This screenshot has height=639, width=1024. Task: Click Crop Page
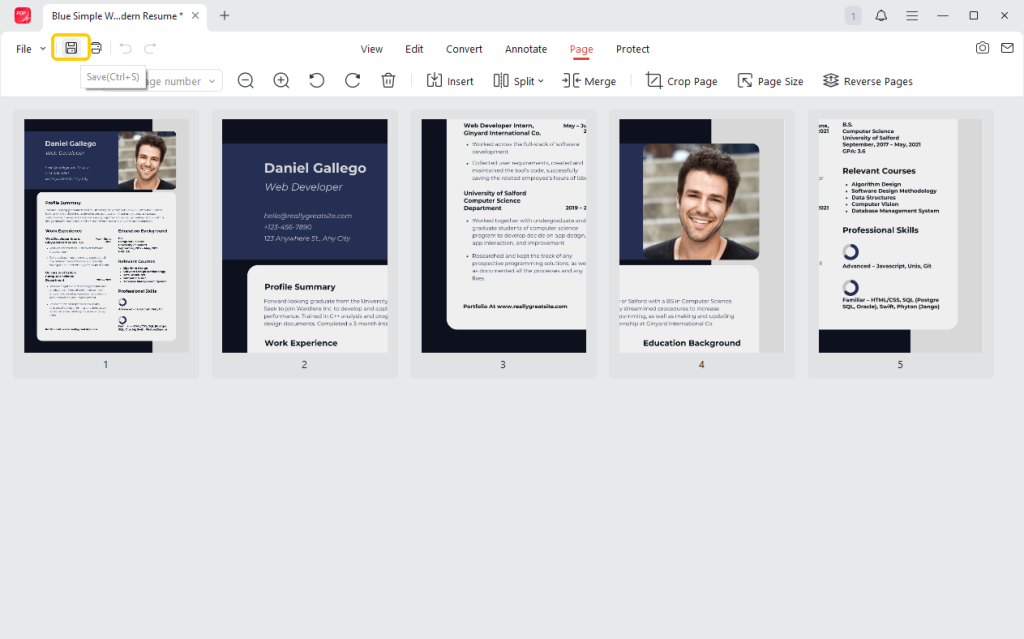[681, 80]
